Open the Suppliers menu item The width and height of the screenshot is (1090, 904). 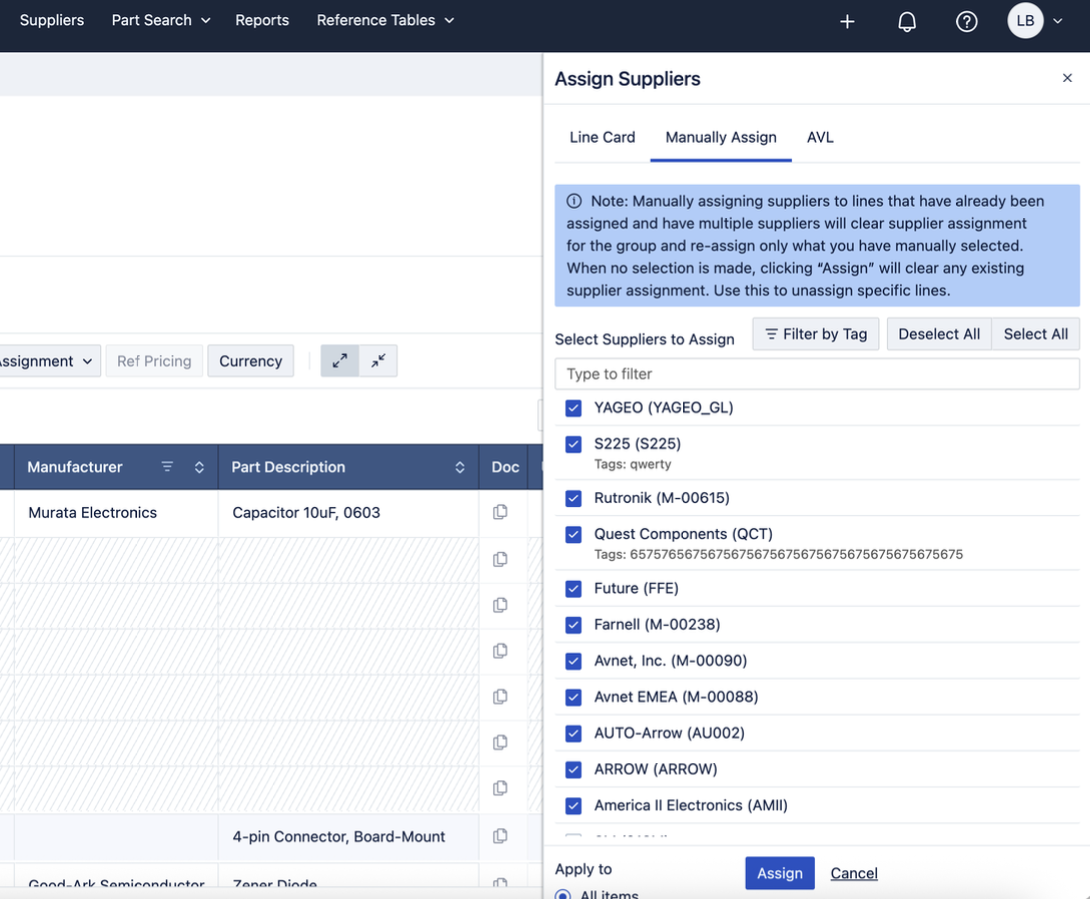(51, 20)
